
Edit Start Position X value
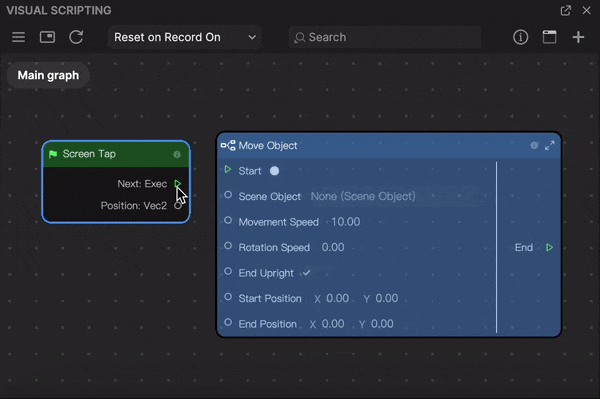coord(338,298)
